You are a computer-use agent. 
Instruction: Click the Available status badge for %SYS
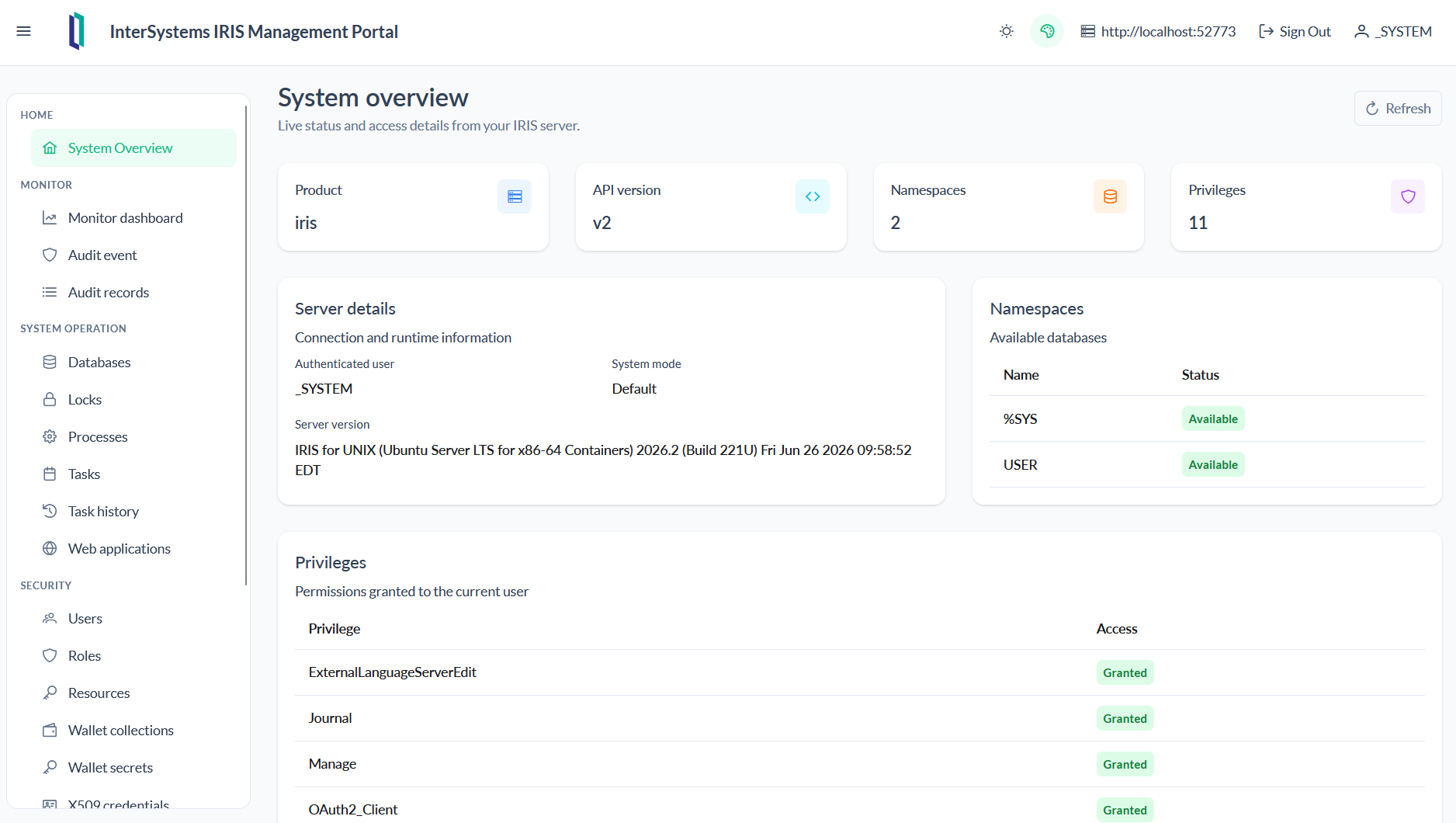click(x=1213, y=418)
